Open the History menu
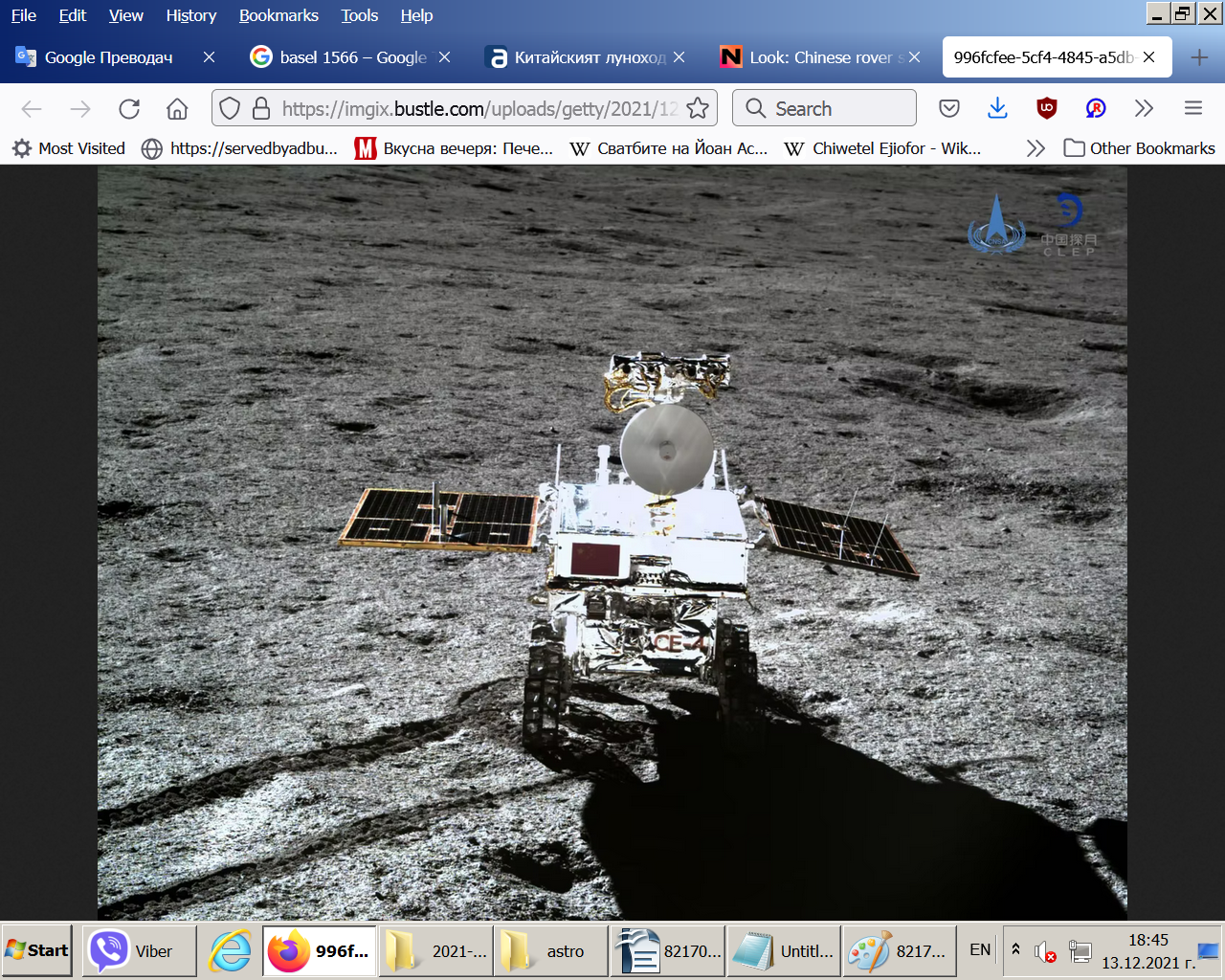The height and width of the screenshot is (980, 1225). pos(190,15)
